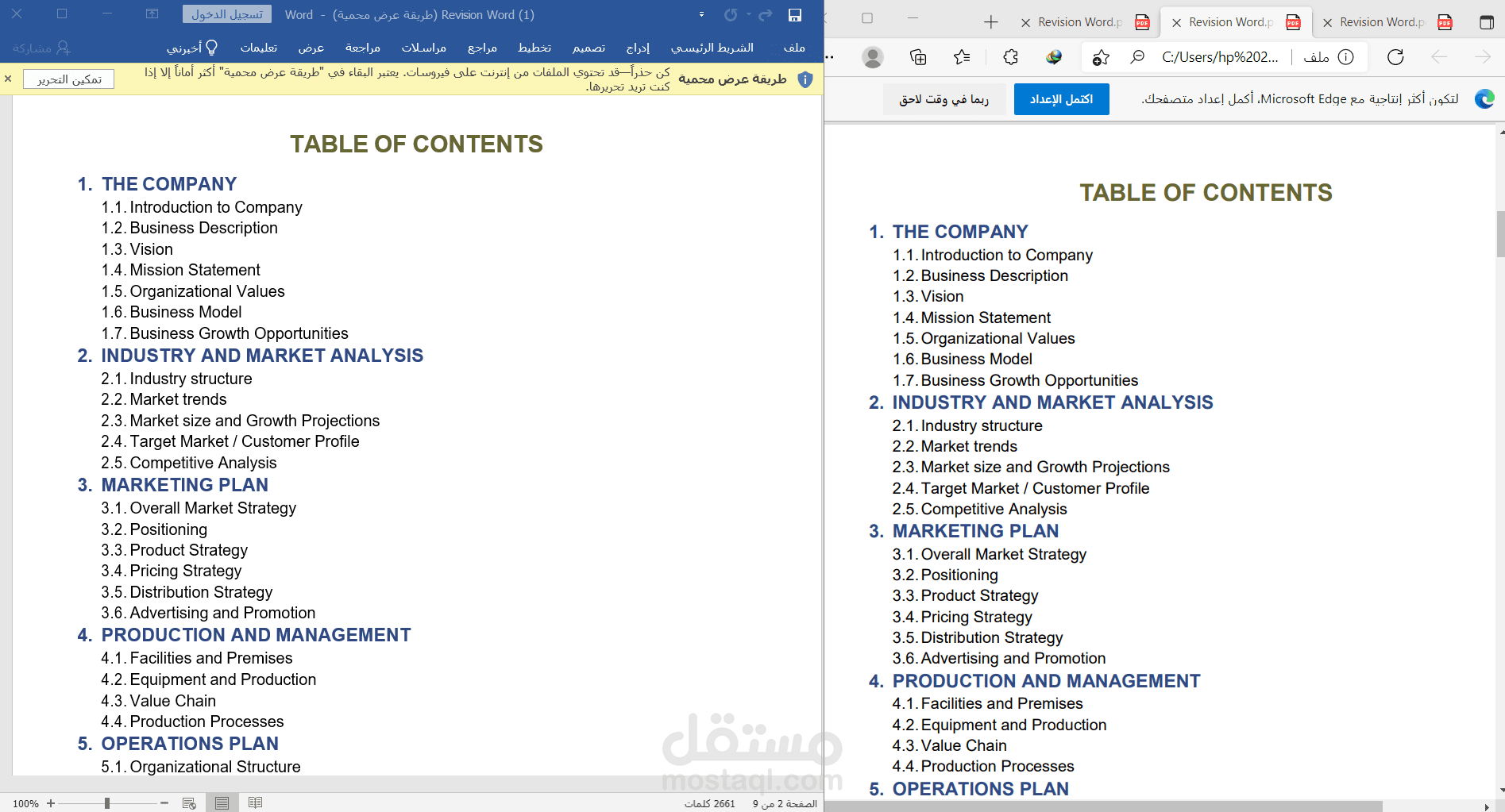The width and height of the screenshot is (1505, 812).
Task: Switch to Web Layout view in Word
Action: click(x=189, y=803)
